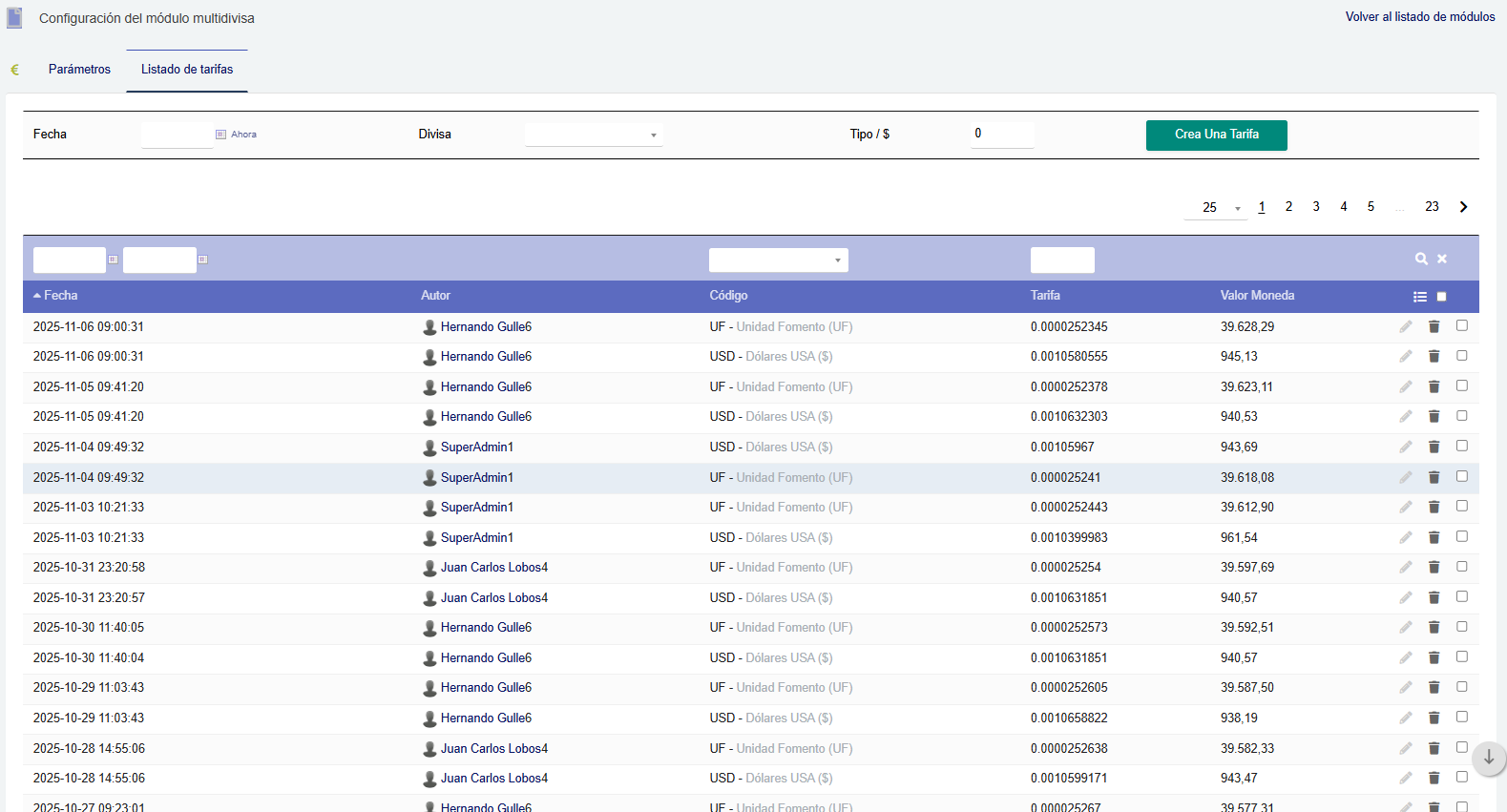1507x812 pixels.
Task: Open the calendar icon beside the Fecha input
Action: [220, 135]
